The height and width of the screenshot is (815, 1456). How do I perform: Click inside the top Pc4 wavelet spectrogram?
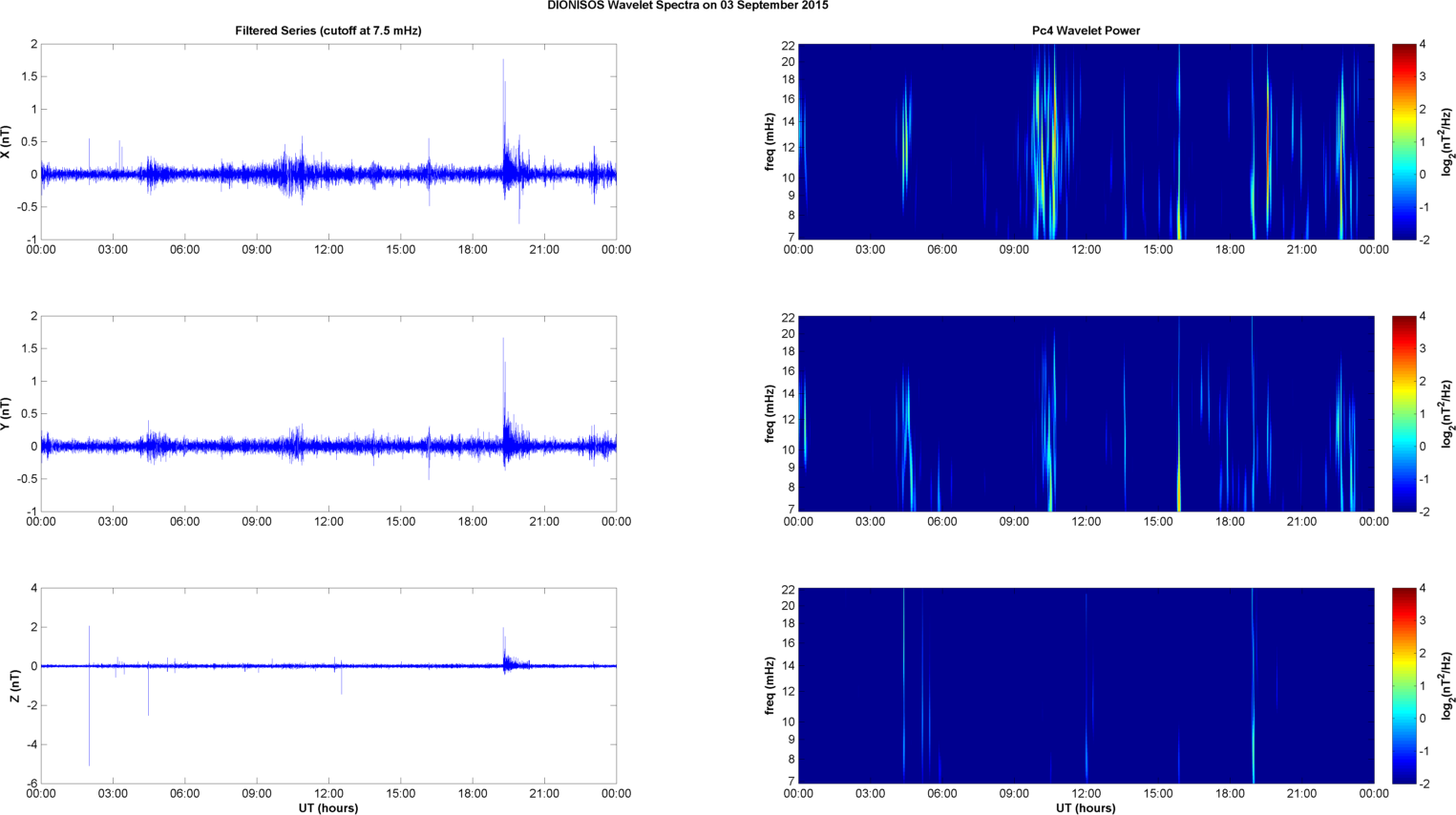[1086, 142]
